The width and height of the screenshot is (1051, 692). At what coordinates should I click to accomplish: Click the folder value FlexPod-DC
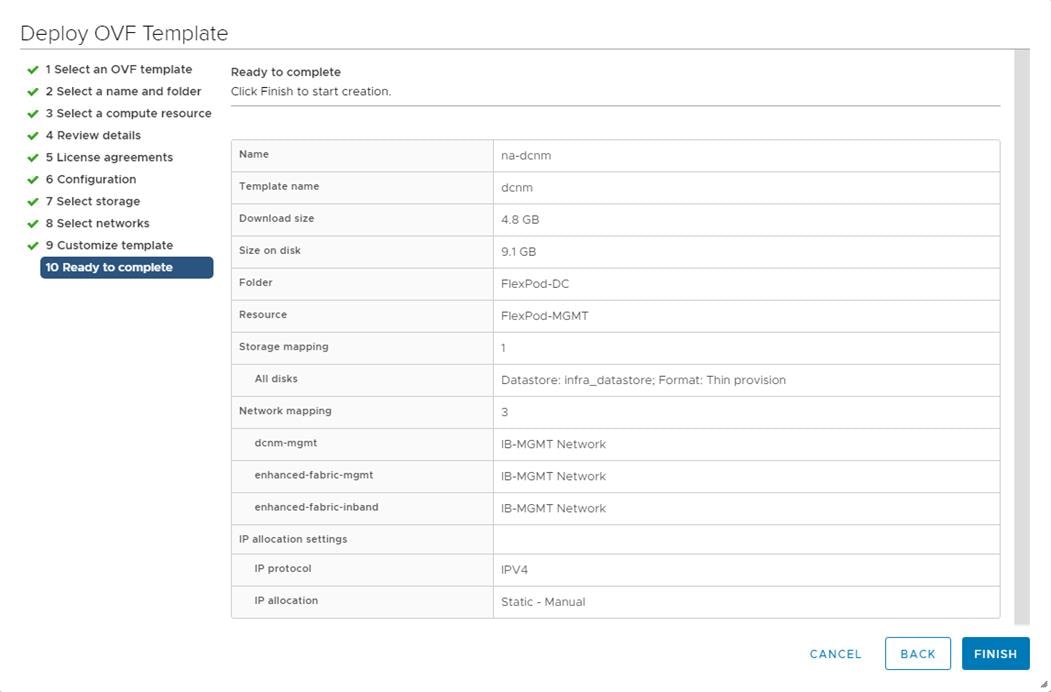point(535,284)
